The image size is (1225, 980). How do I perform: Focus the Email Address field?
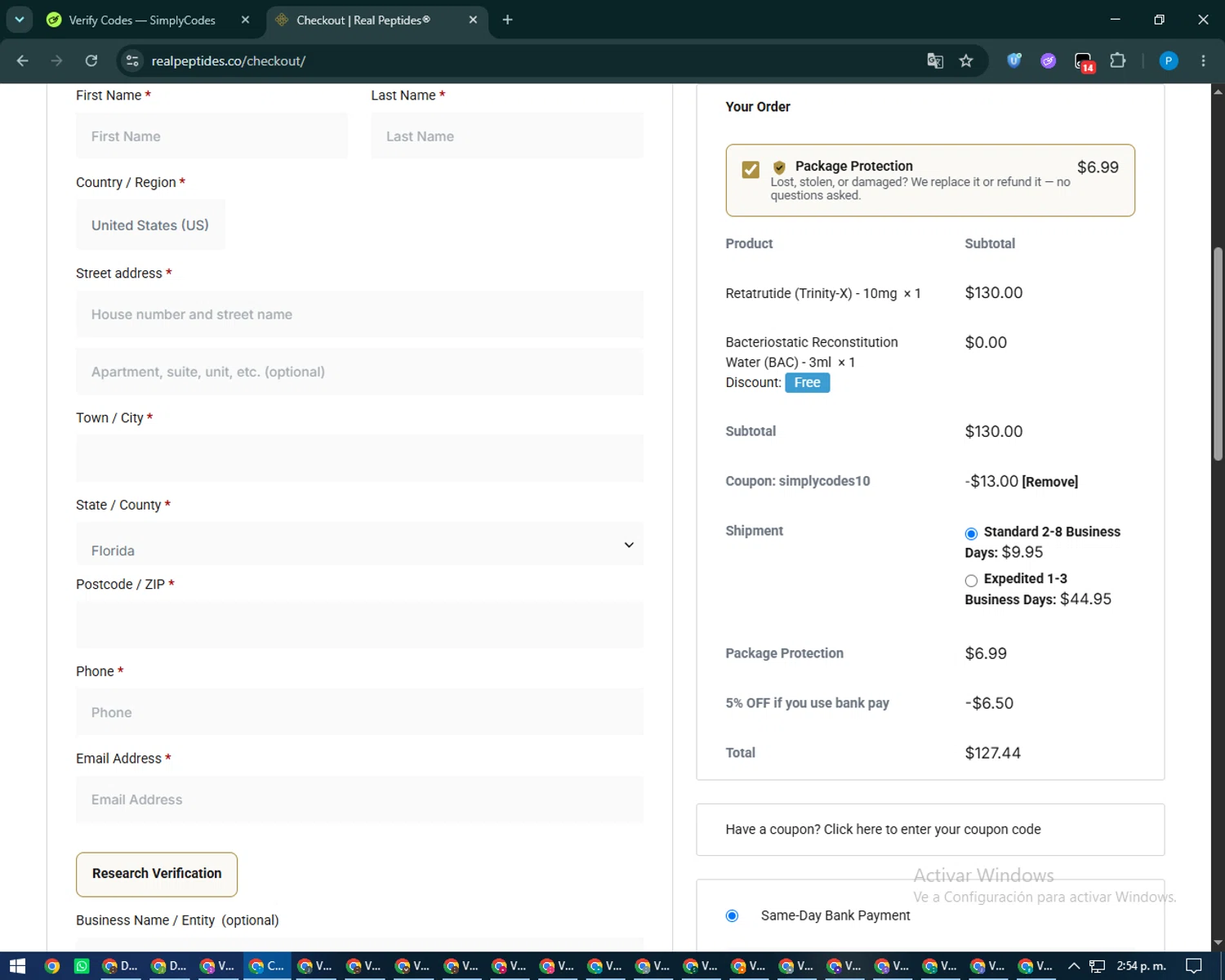click(359, 800)
